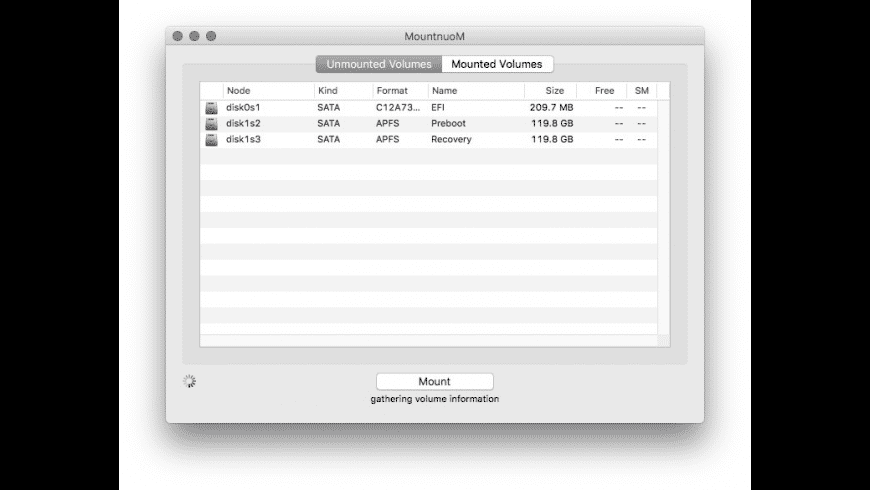Click SATA kind in disk0s1 row

click(328, 108)
